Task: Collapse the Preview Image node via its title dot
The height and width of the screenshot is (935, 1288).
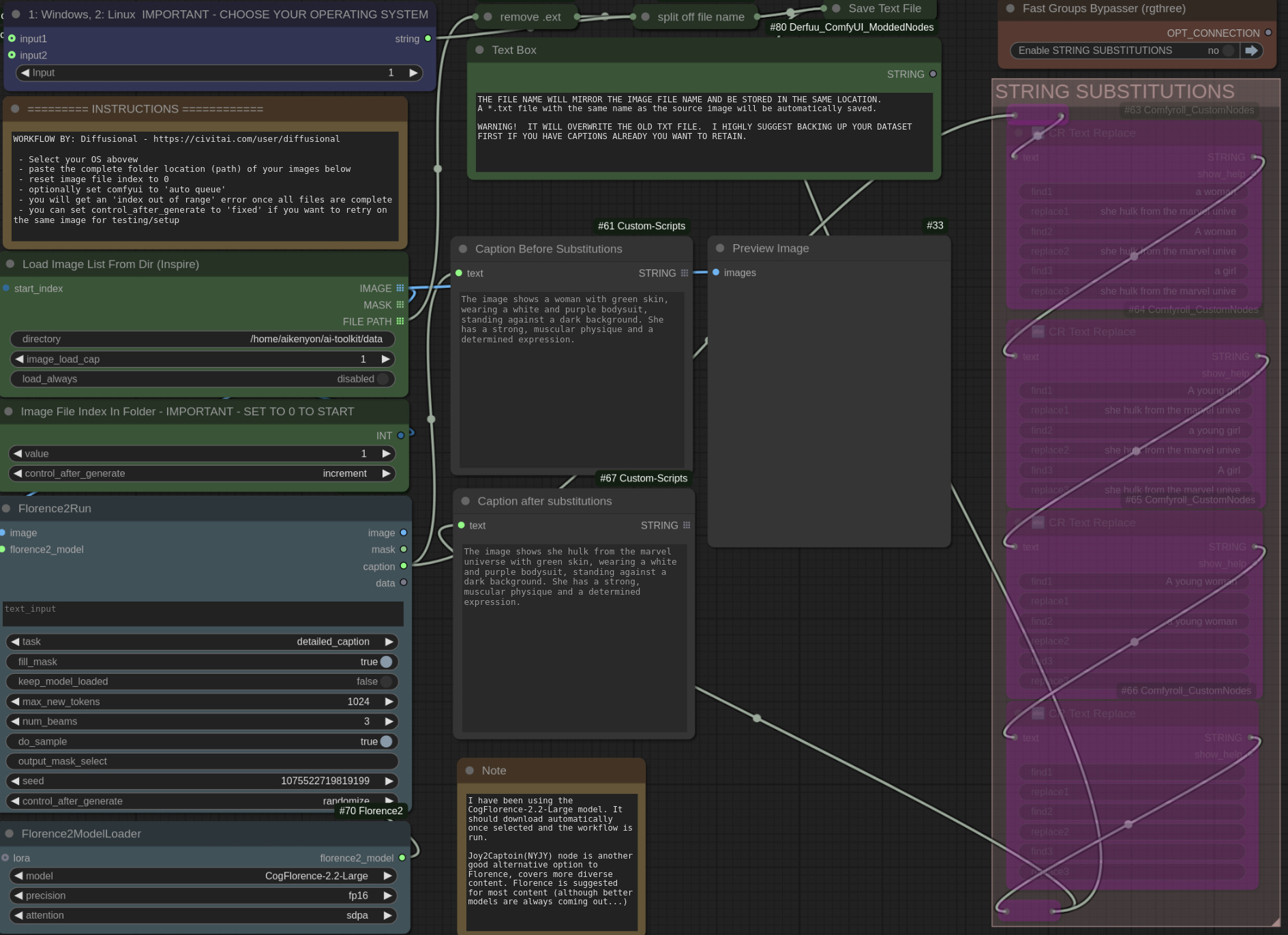Action: [x=719, y=248]
